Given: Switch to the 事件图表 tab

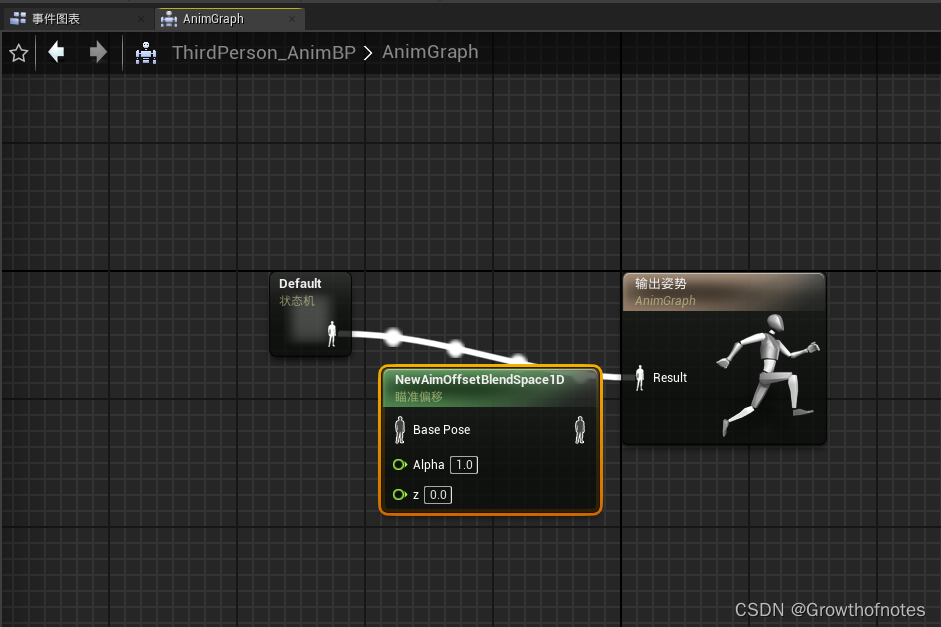Looking at the screenshot, I should pos(60,18).
